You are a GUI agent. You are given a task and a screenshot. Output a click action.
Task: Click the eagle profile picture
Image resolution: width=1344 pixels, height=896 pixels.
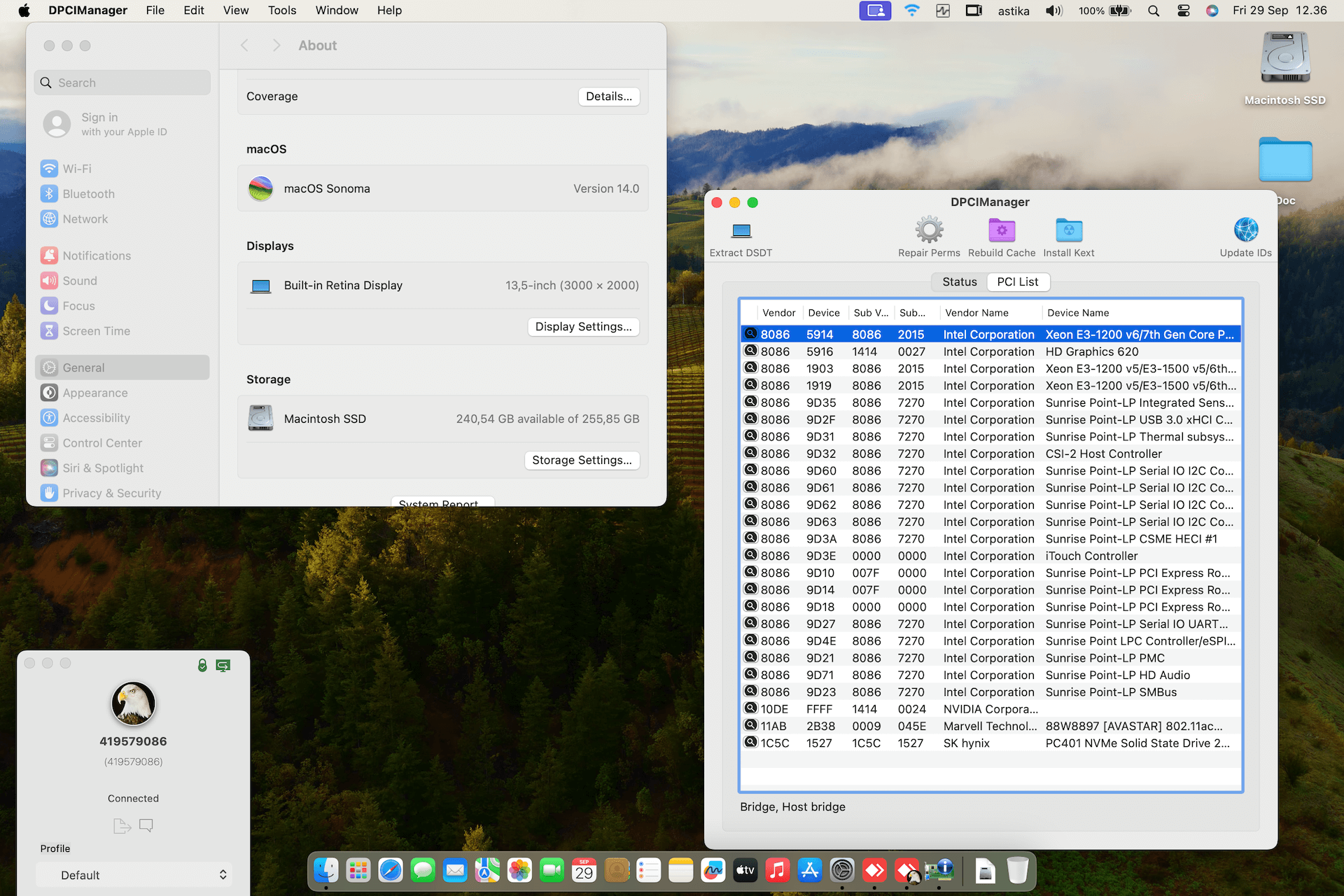coord(133,703)
